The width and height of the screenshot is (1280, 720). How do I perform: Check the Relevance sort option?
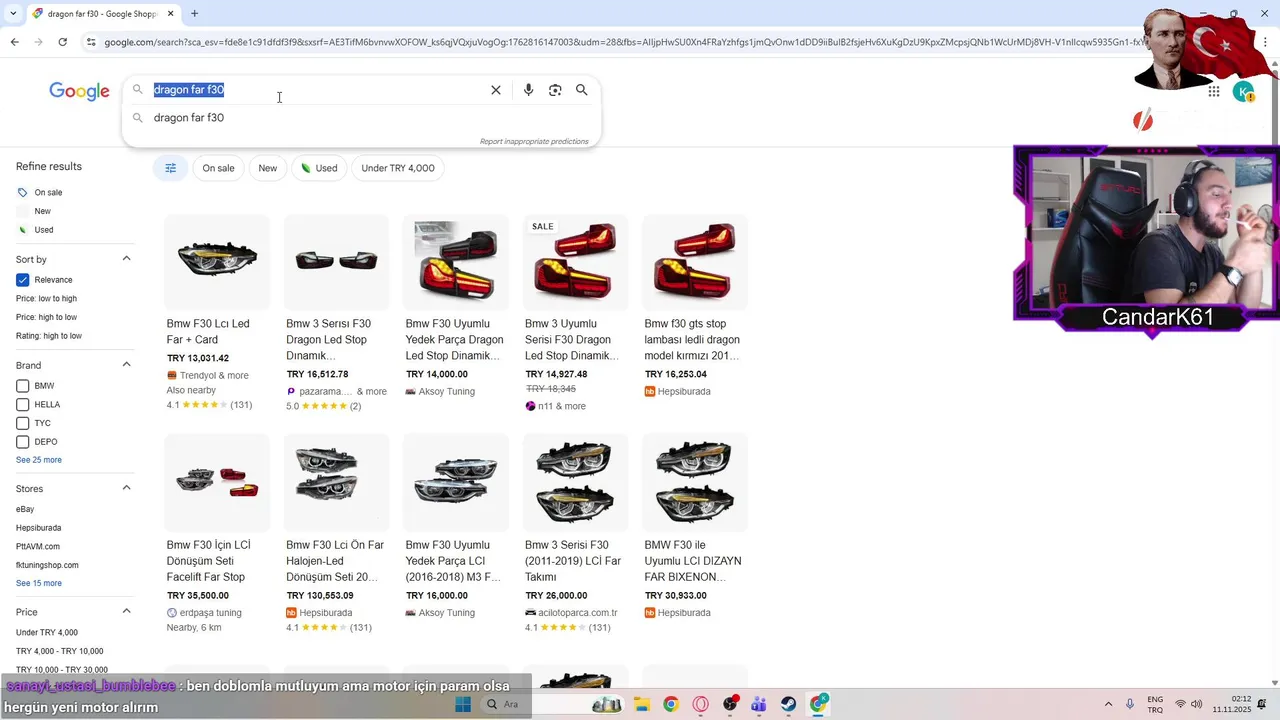pos(22,280)
